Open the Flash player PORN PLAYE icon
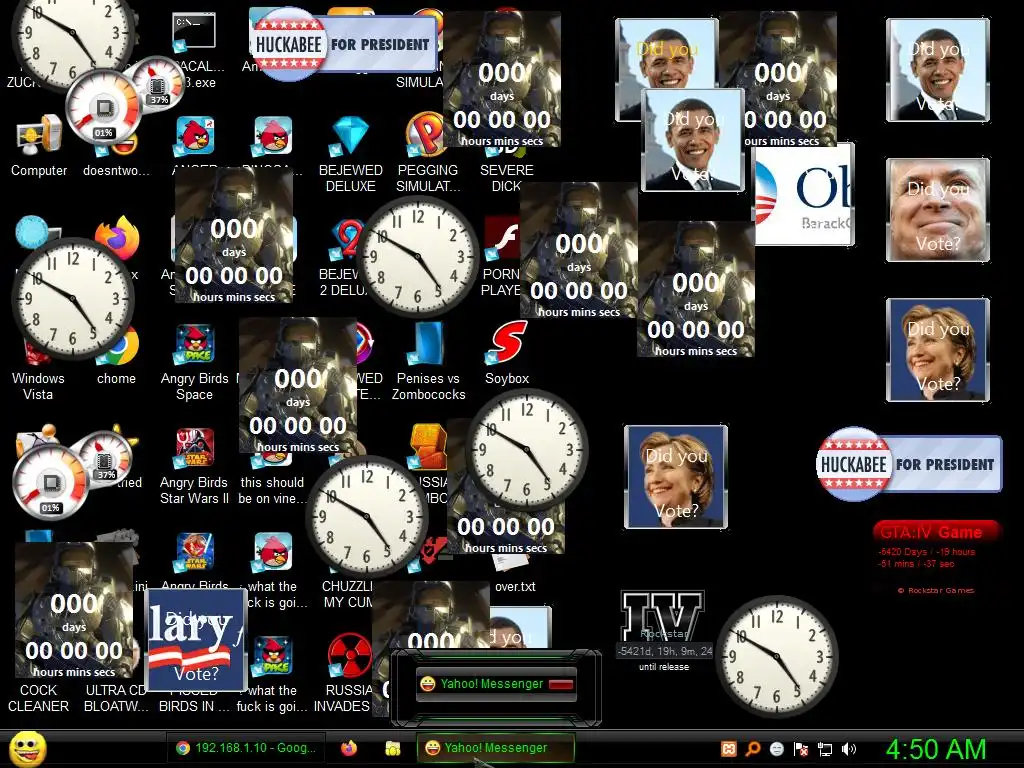Viewport: 1024px width, 768px height. [x=502, y=240]
